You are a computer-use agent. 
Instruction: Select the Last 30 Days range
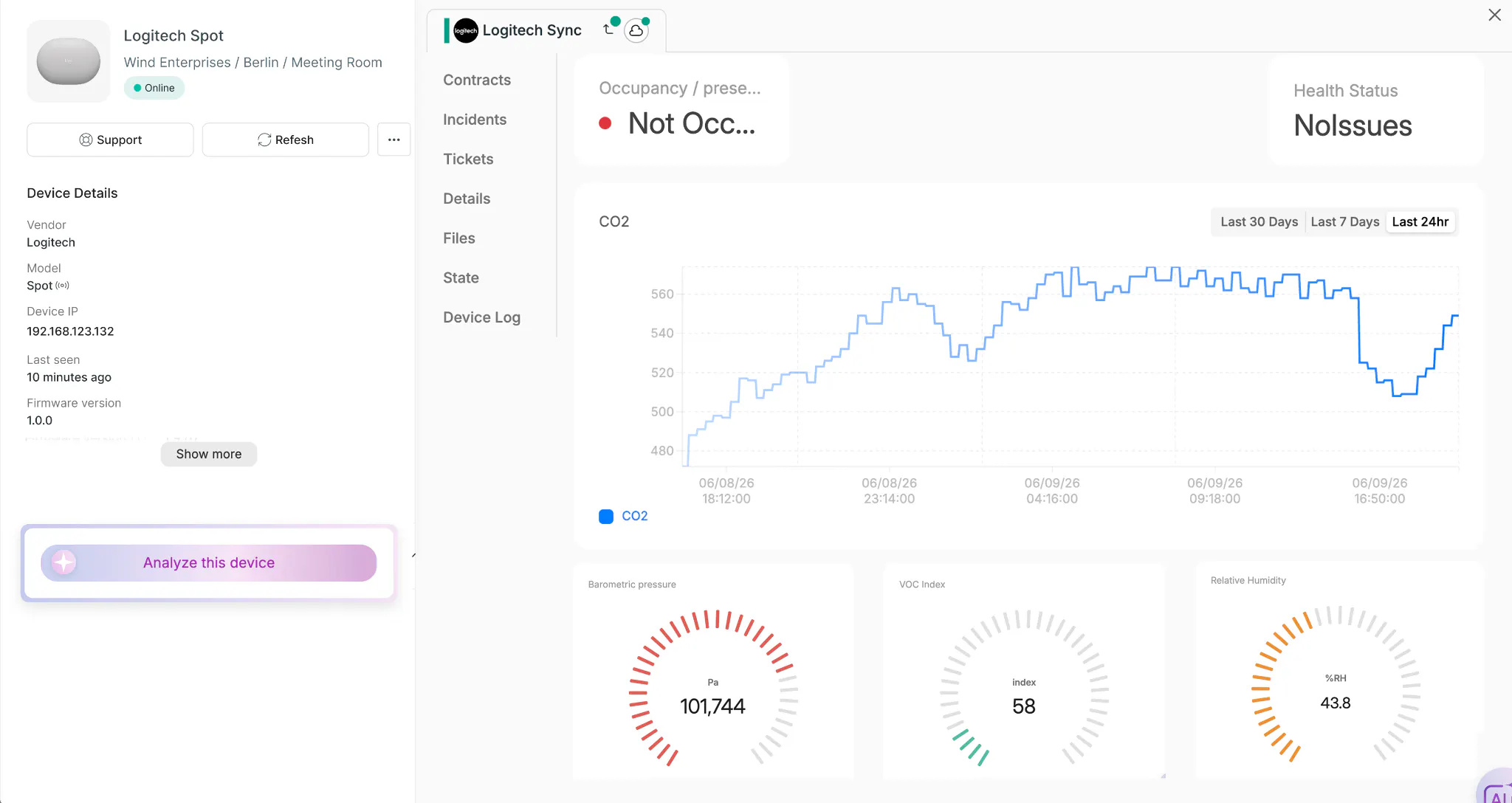coord(1259,222)
